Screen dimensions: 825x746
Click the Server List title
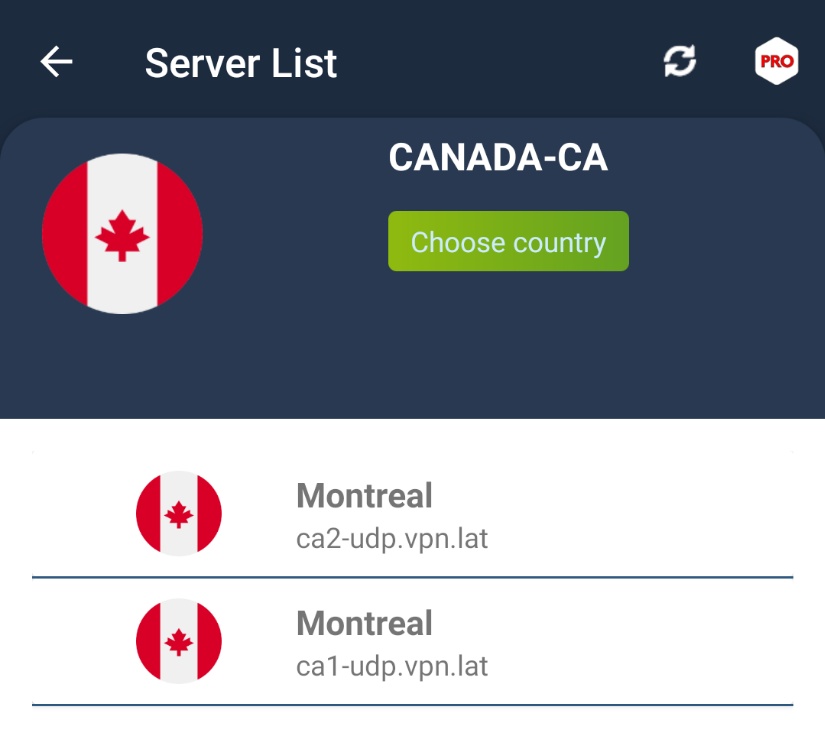tap(241, 63)
